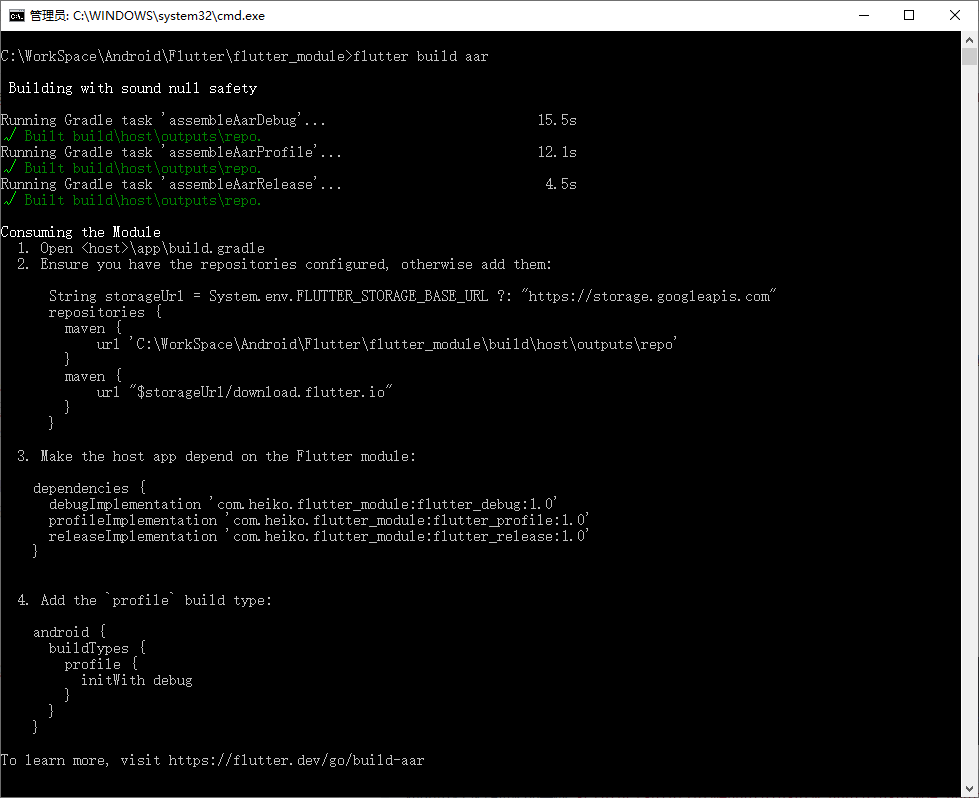The height and width of the screenshot is (798, 979).
Task: Click the maximize window button
Action: point(908,15)
